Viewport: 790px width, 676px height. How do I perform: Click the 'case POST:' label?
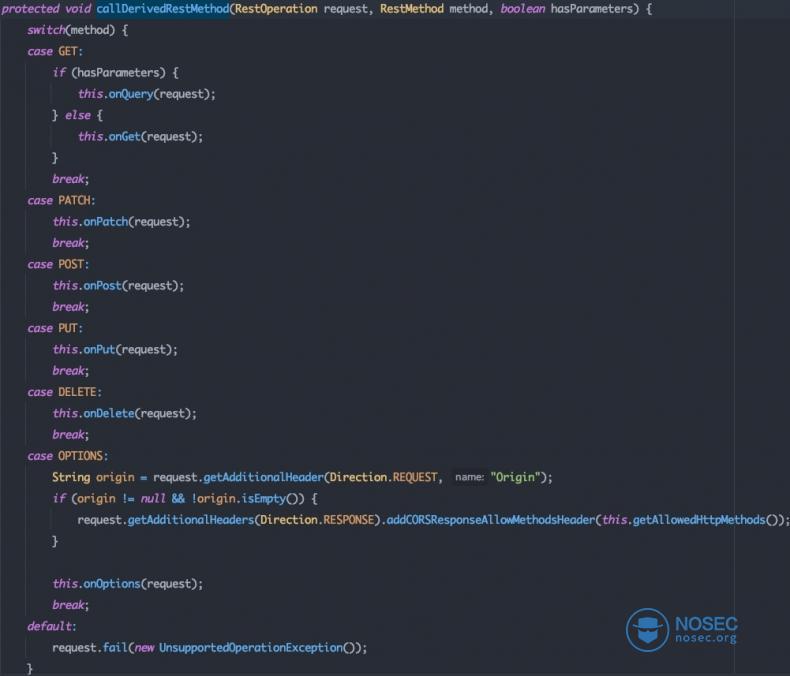pyautogui.click(x=58, y=264)
